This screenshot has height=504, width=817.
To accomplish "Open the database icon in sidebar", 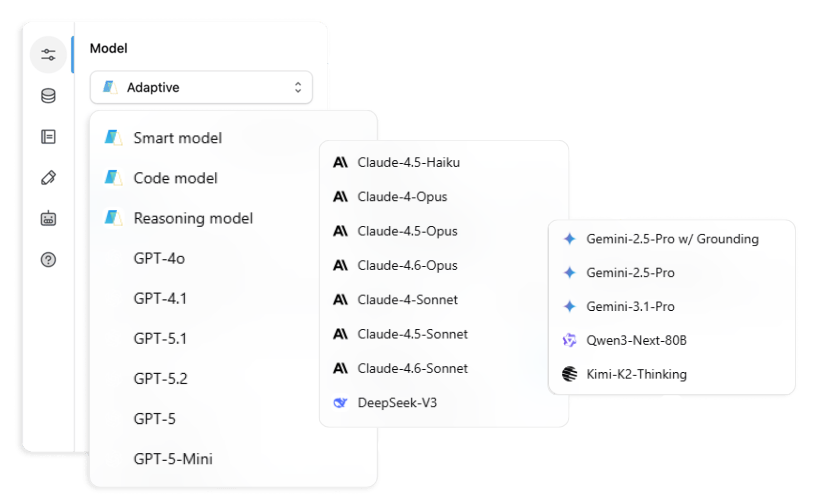I will (48, 96).
